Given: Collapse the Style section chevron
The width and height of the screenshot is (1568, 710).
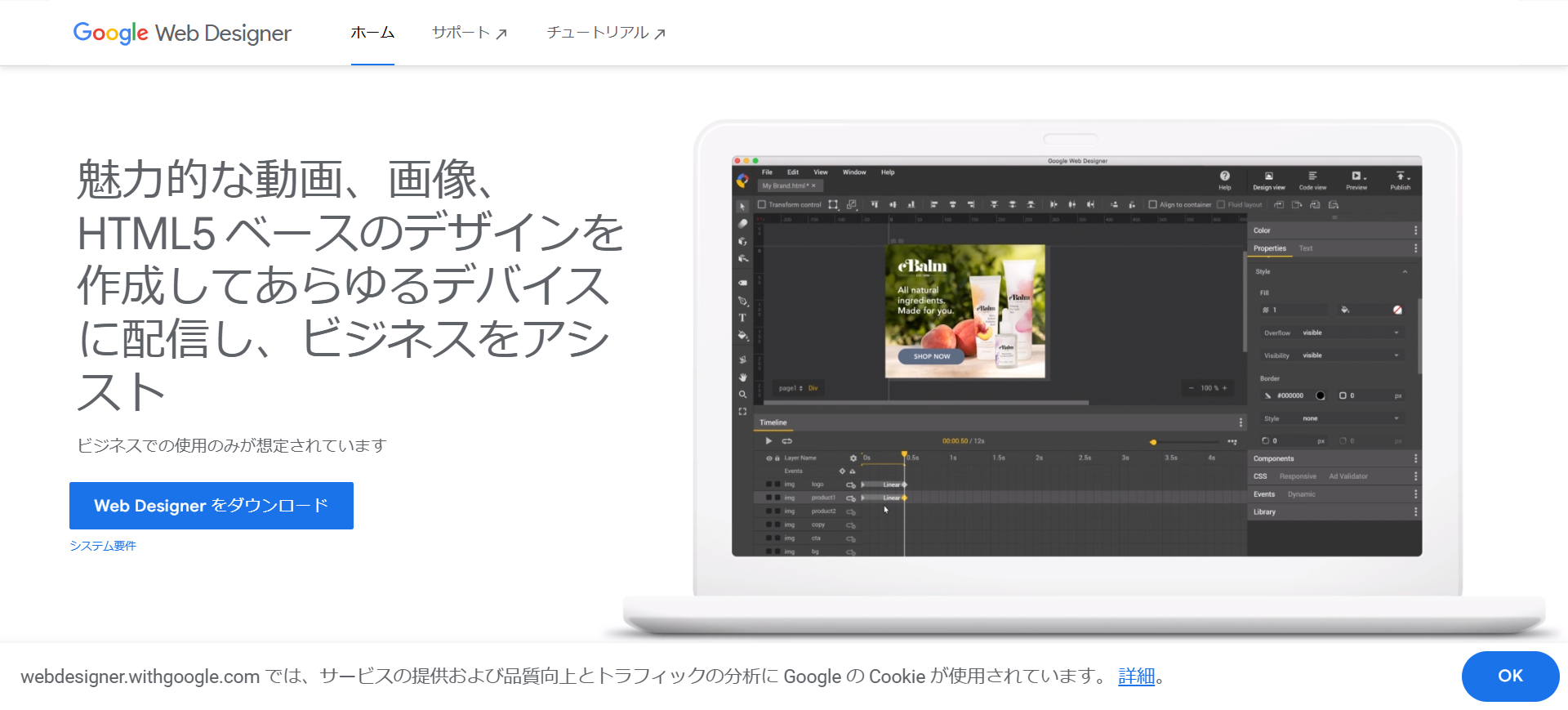Looking at the screenshot, I should point(1405,271).
